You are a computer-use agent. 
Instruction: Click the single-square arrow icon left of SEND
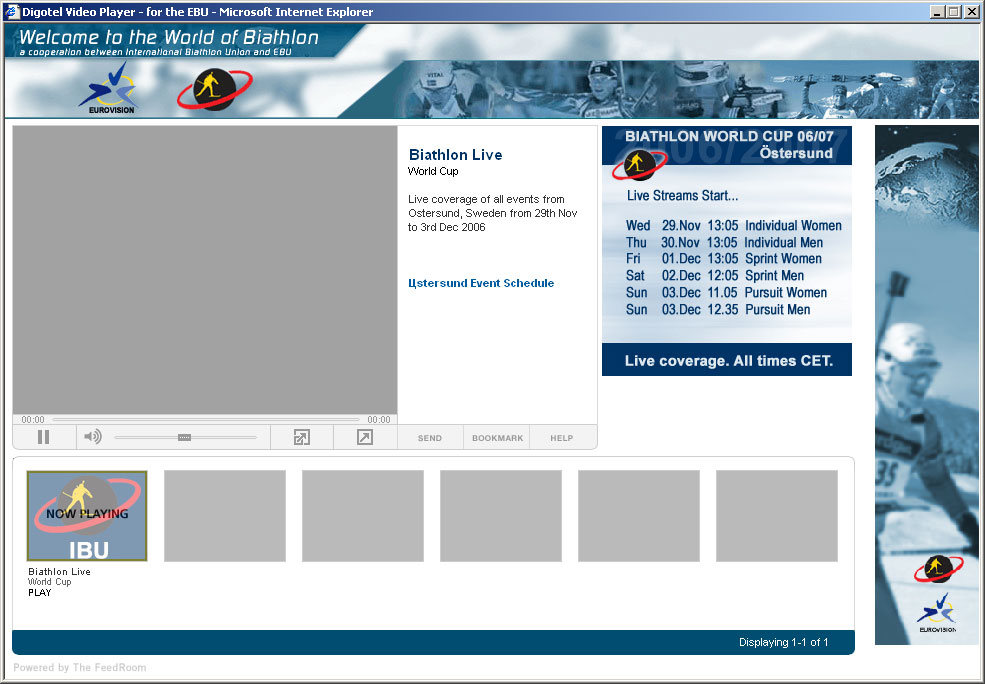point(365,437)
